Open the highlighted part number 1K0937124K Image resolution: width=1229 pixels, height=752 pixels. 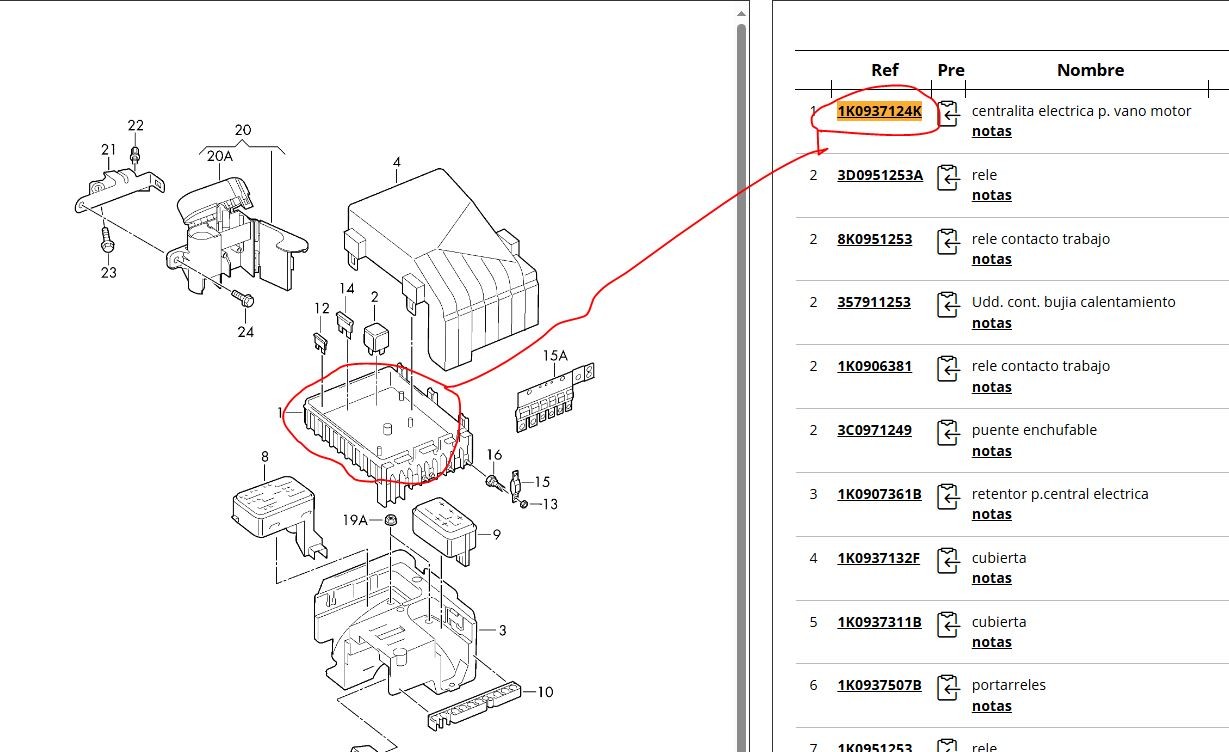[x=879, y=111]
